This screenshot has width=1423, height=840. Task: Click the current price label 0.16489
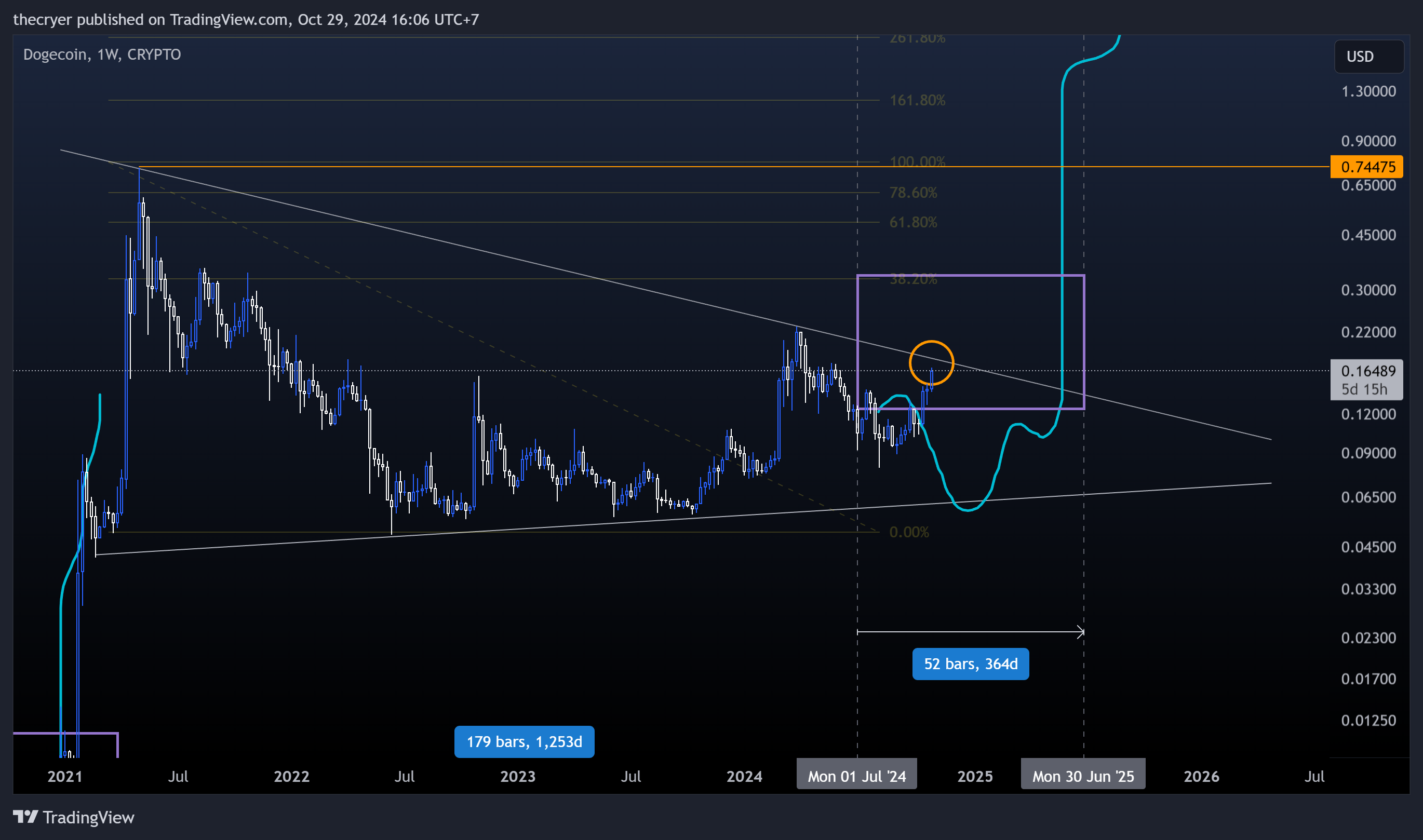coord(1367,371)
